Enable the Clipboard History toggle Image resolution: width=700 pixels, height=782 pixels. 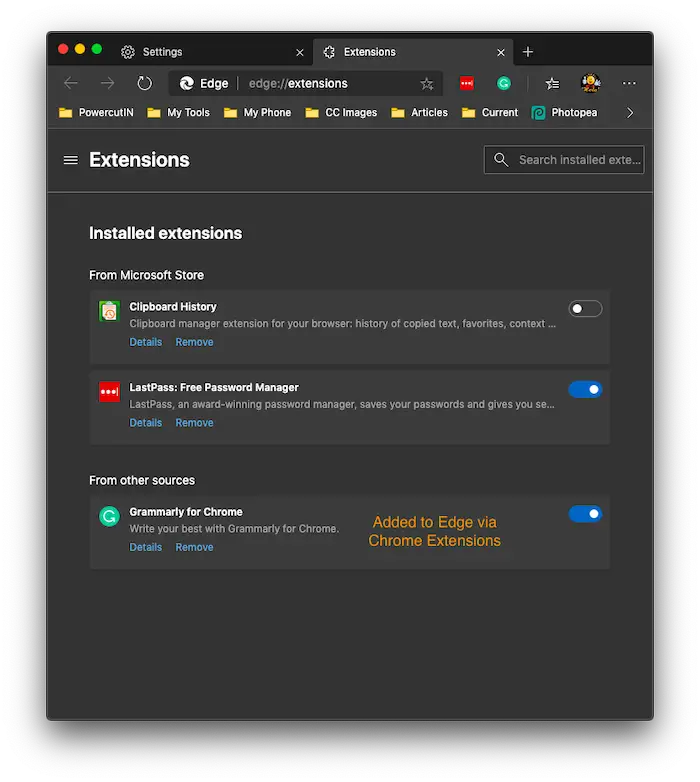click(585, 309)
